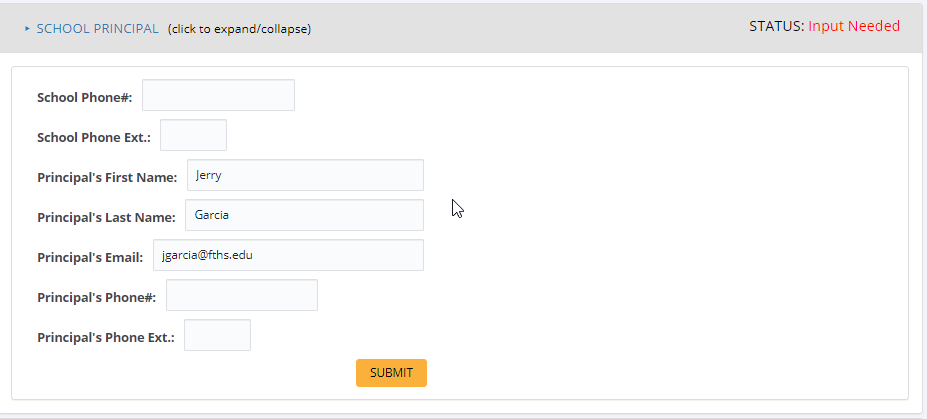Screen dimensions: 927x419
Task: Click the "(click to expand/collapse)" hint text
Action: click(239, 29)
